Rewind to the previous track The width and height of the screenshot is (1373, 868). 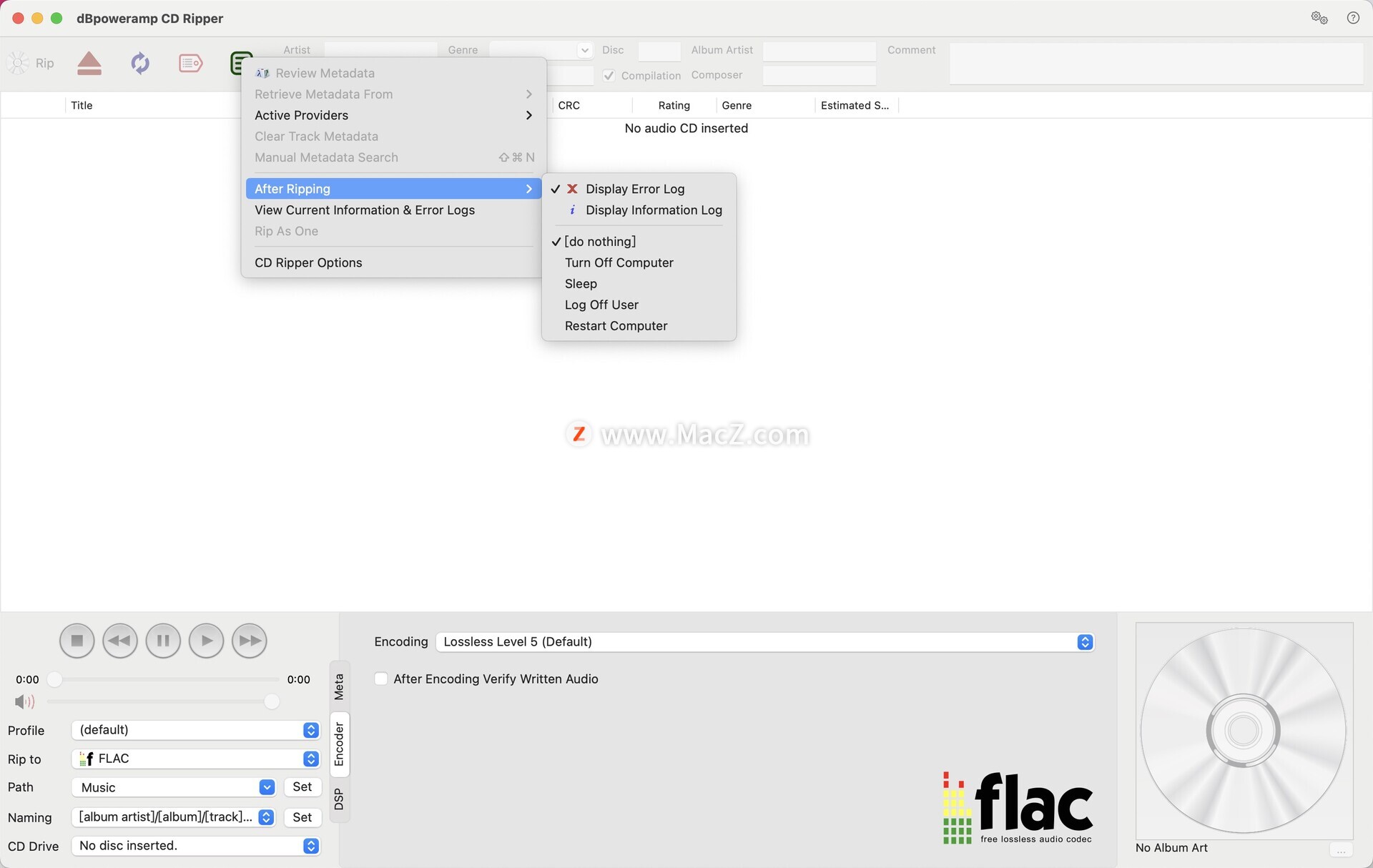tap(120, 641)
